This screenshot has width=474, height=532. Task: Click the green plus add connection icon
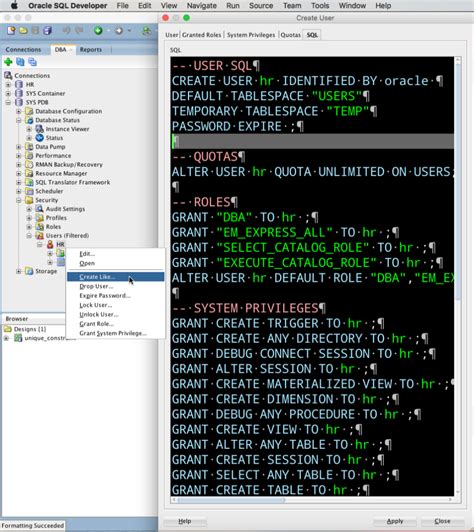[8, 62]
